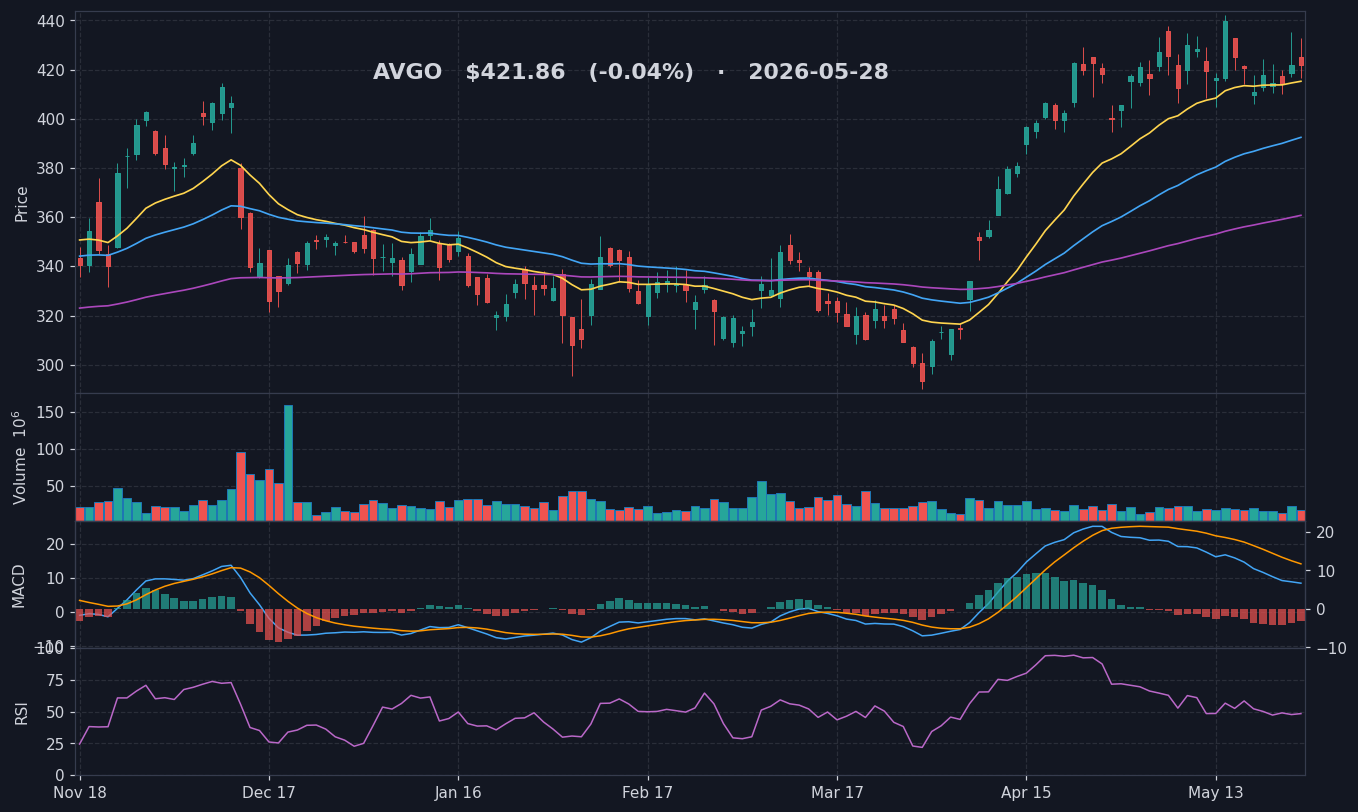Click the 400 price tick label

coord(50,119)
